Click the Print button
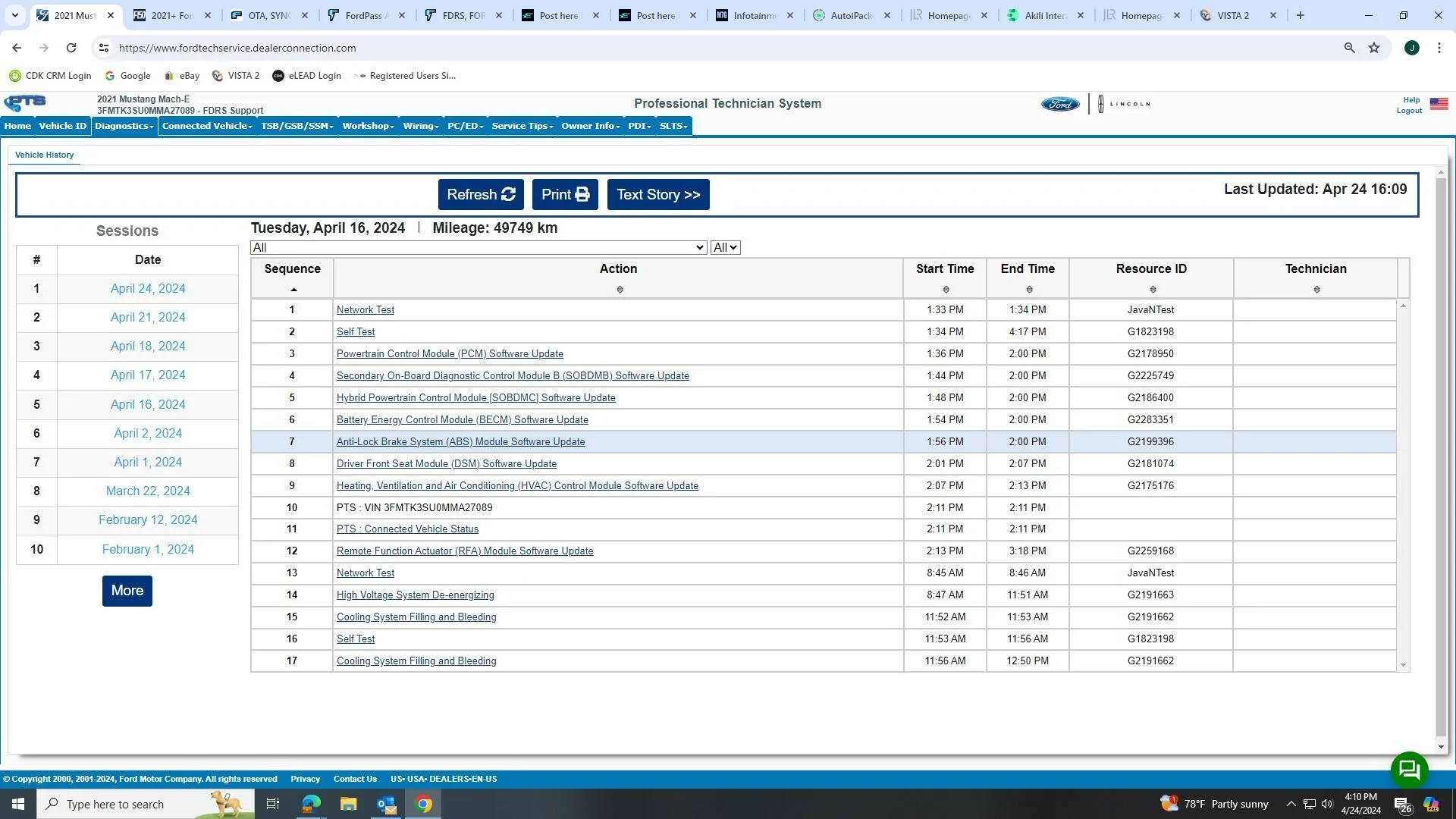Viewport: 1456px width, 819px height. [565, 195]
